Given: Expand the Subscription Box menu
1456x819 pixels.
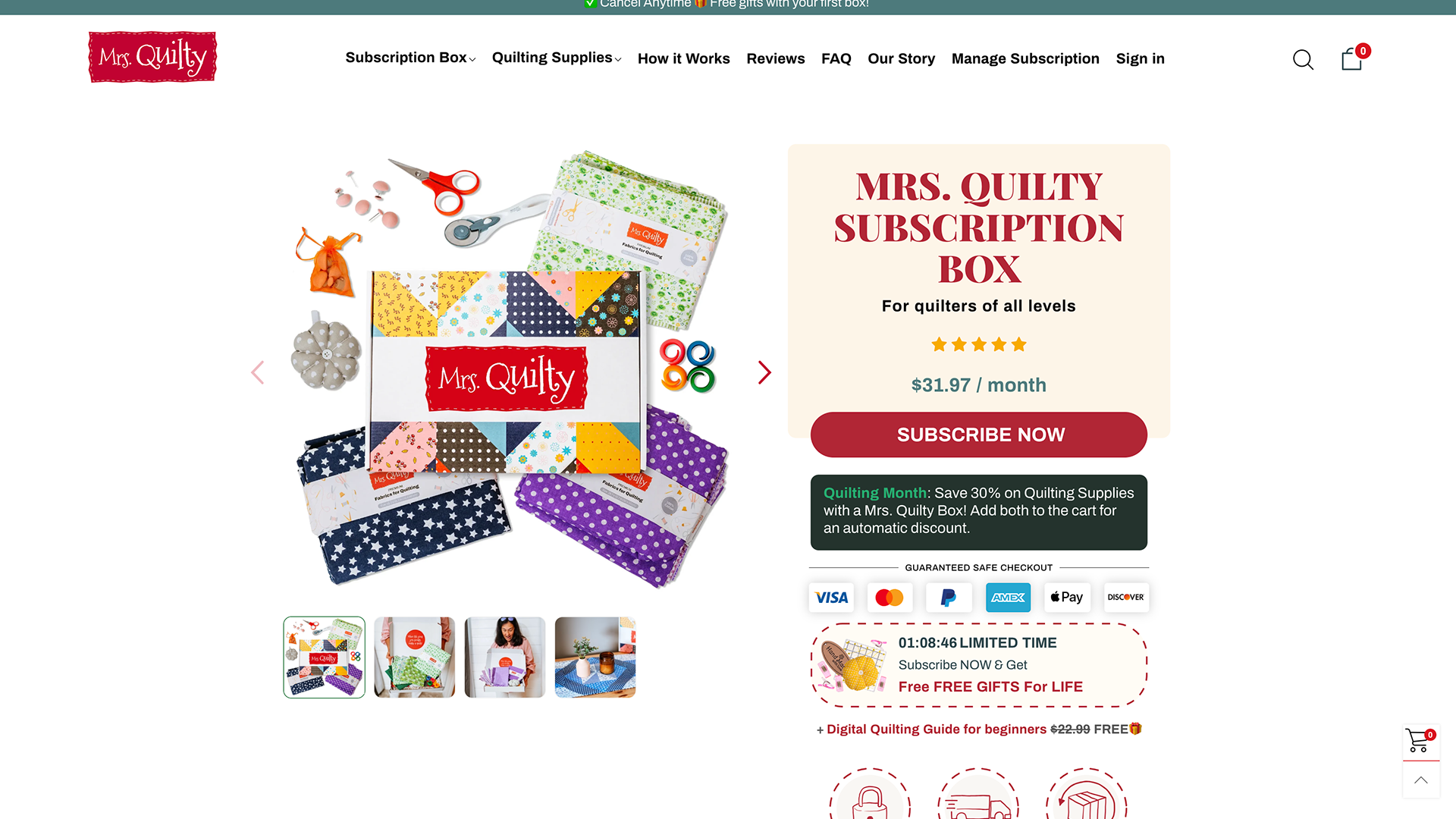Looking at the screenshot, I should 410,58.
